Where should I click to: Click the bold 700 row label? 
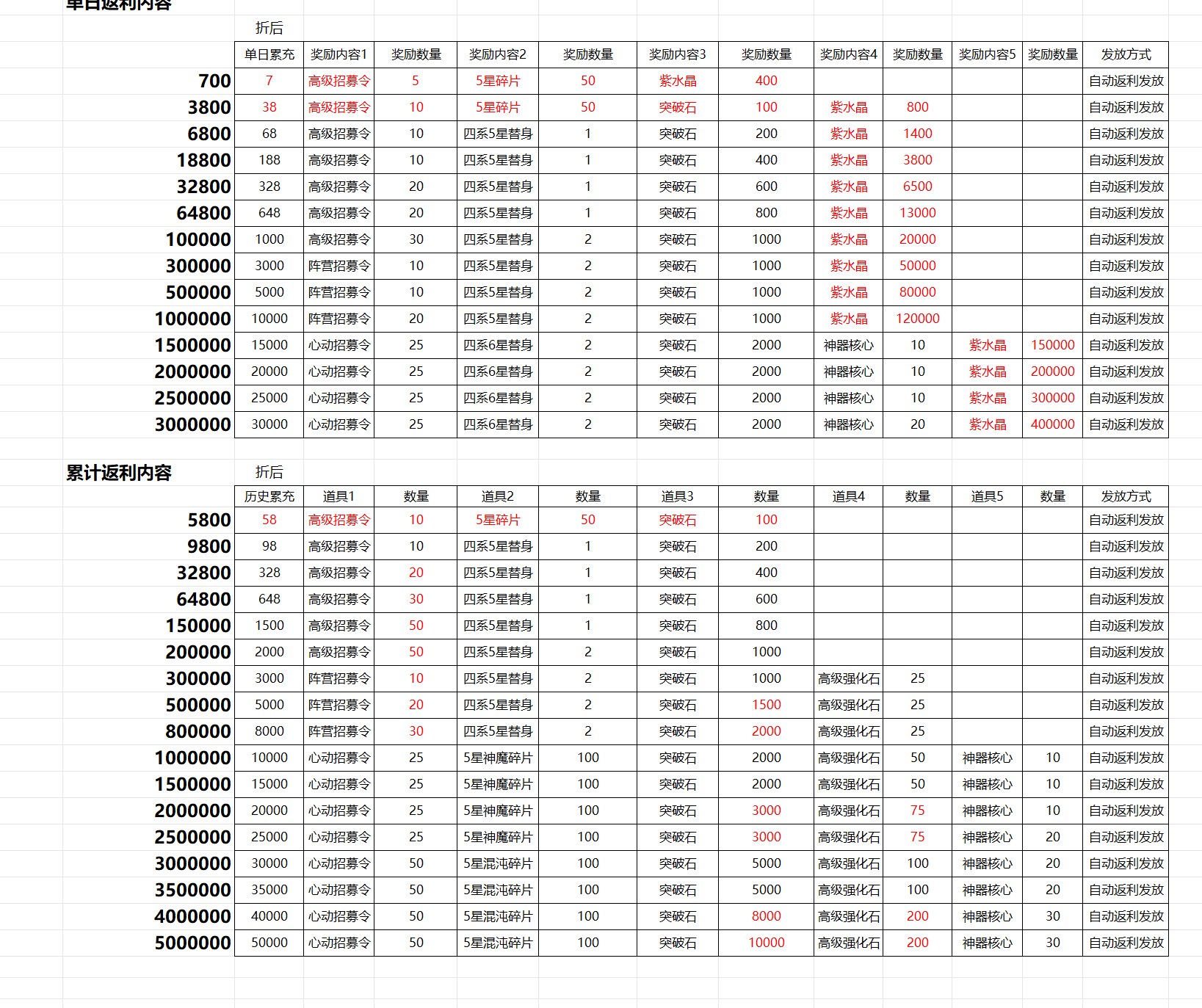pos(214,81)
